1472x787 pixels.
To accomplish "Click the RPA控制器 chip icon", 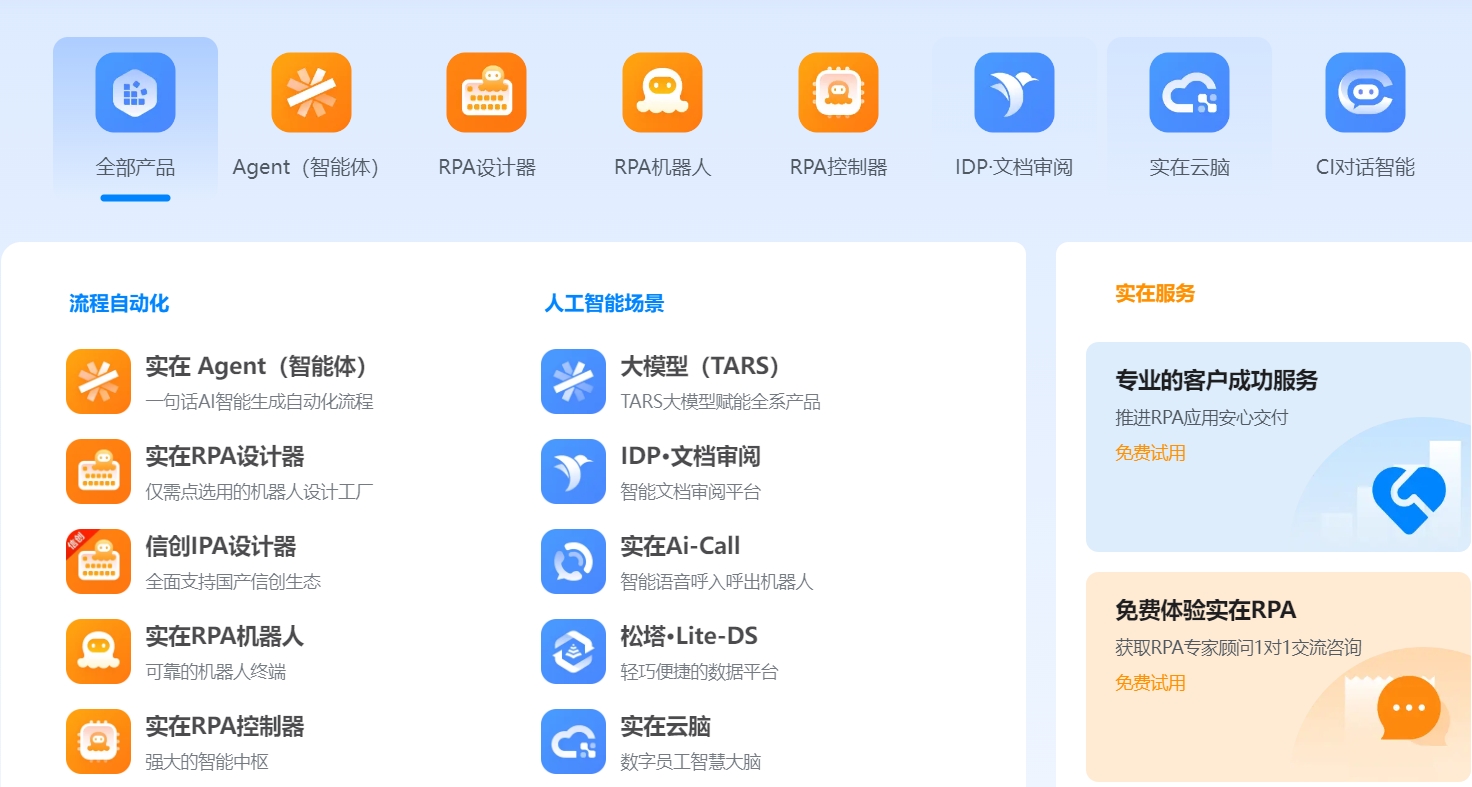I will pos(838,91).
